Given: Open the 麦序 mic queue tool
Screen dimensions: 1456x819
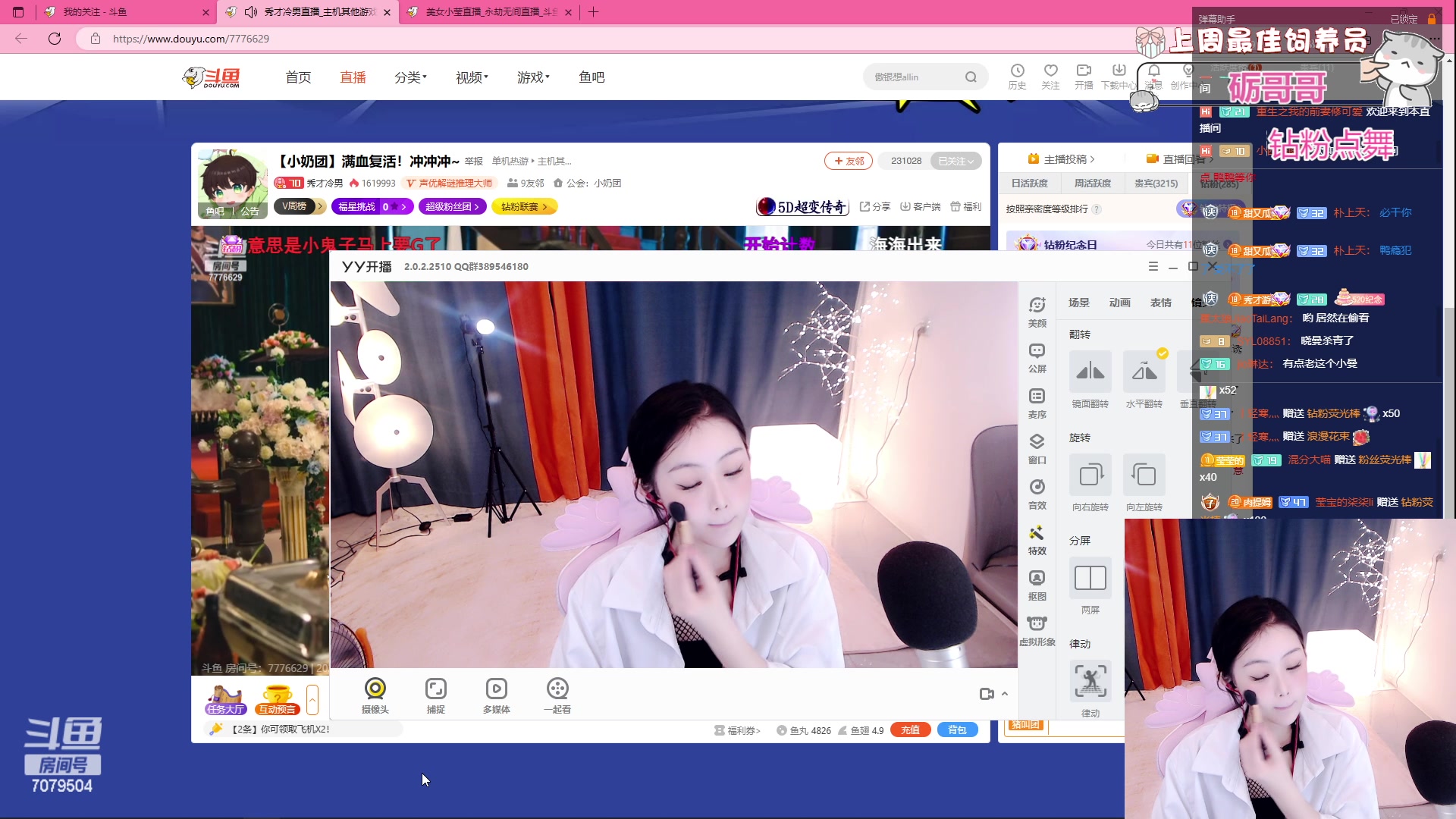Looking at the screenshot, I should click(1037, 403).
